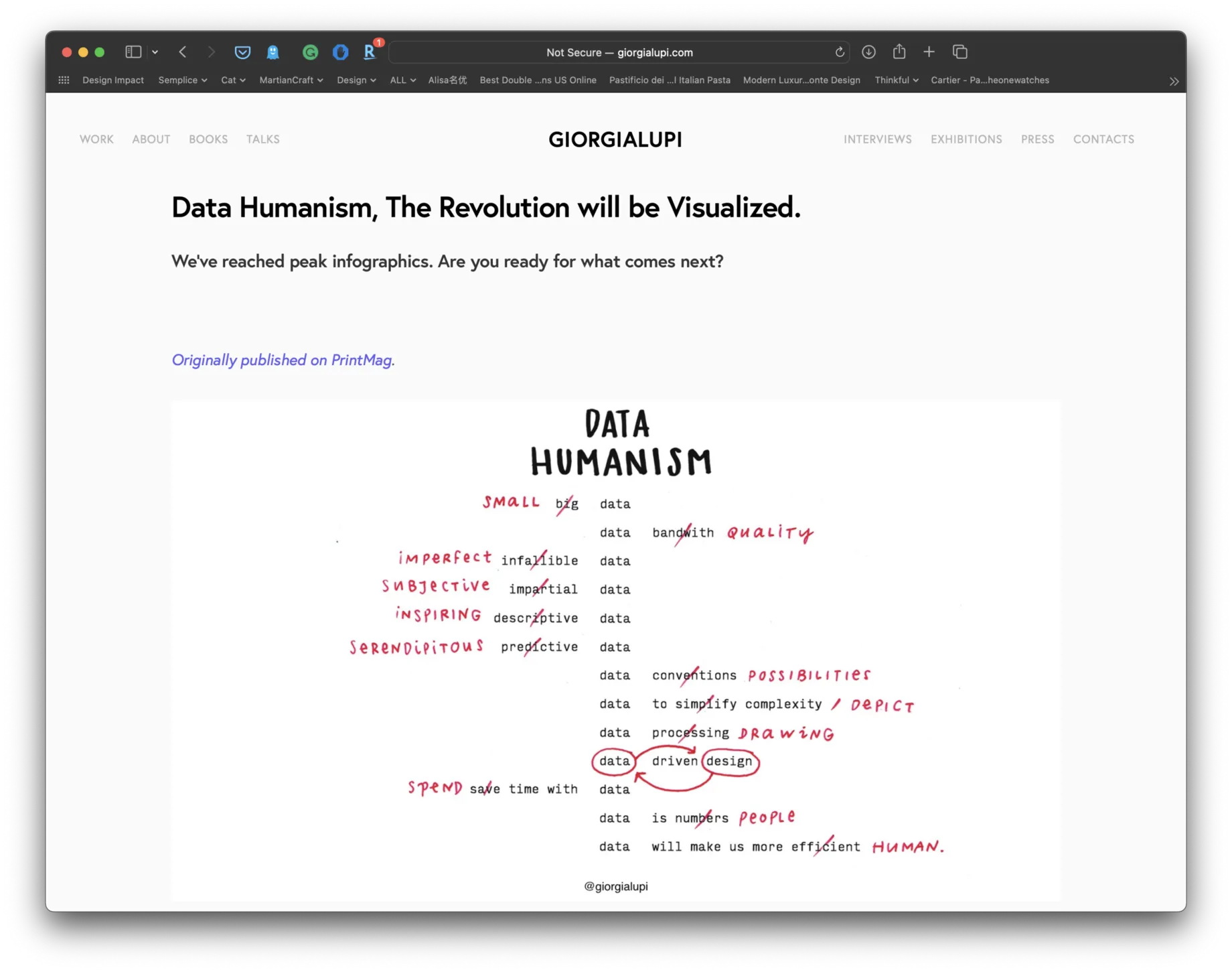Image resolution: width=1232 pixels, height=972 pixels.
Task: Expand the Design bookmarks folder
Action: point(356,80)
